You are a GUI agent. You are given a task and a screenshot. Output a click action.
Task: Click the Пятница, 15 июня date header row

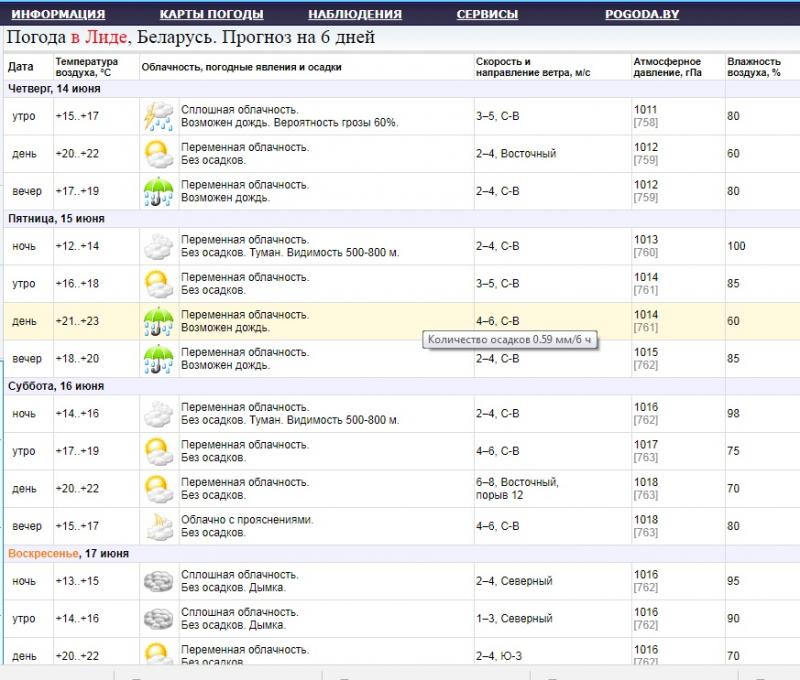click(x=56, y=218)
